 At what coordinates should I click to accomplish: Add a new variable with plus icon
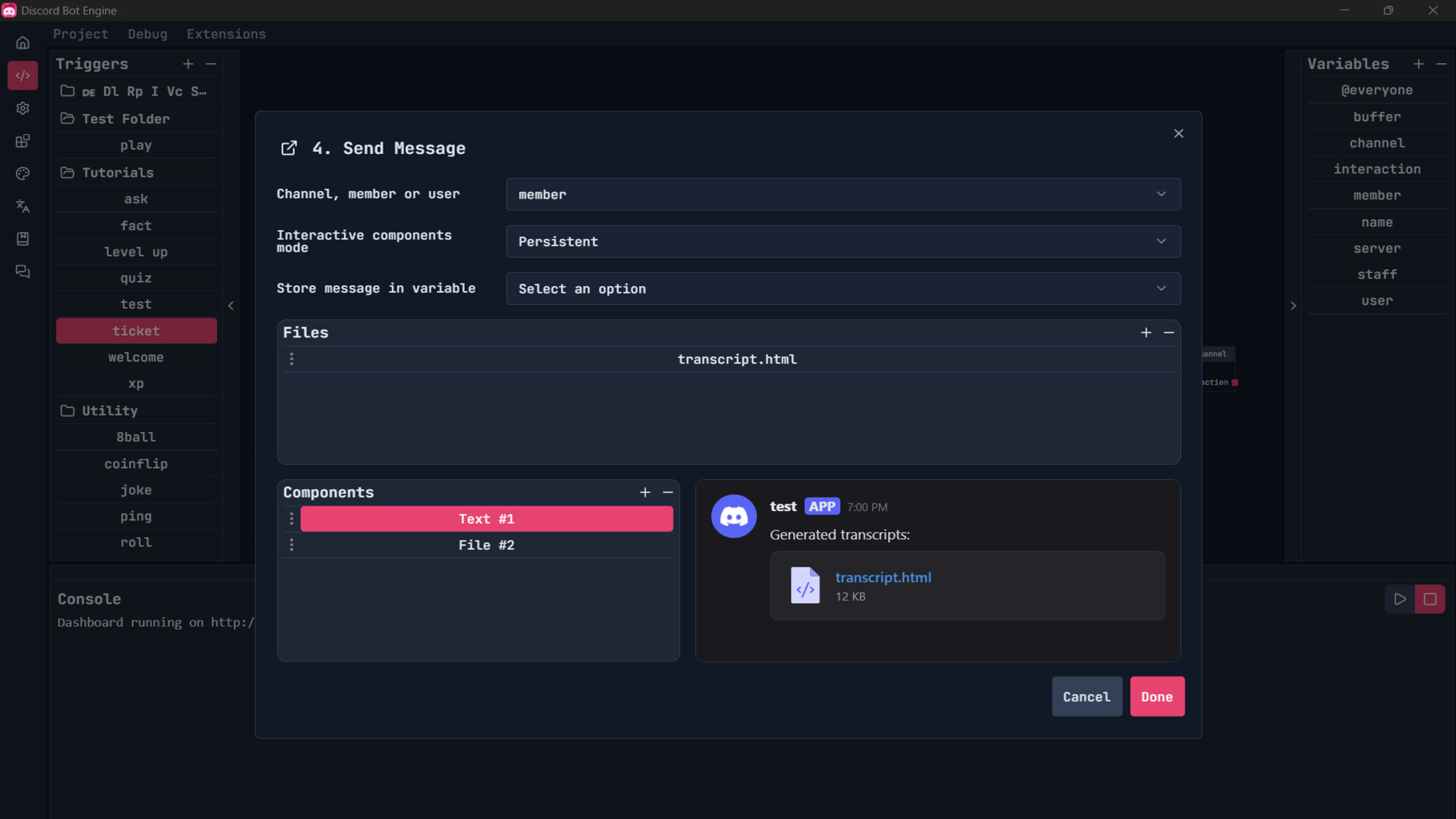click(x=1419, y=64)
